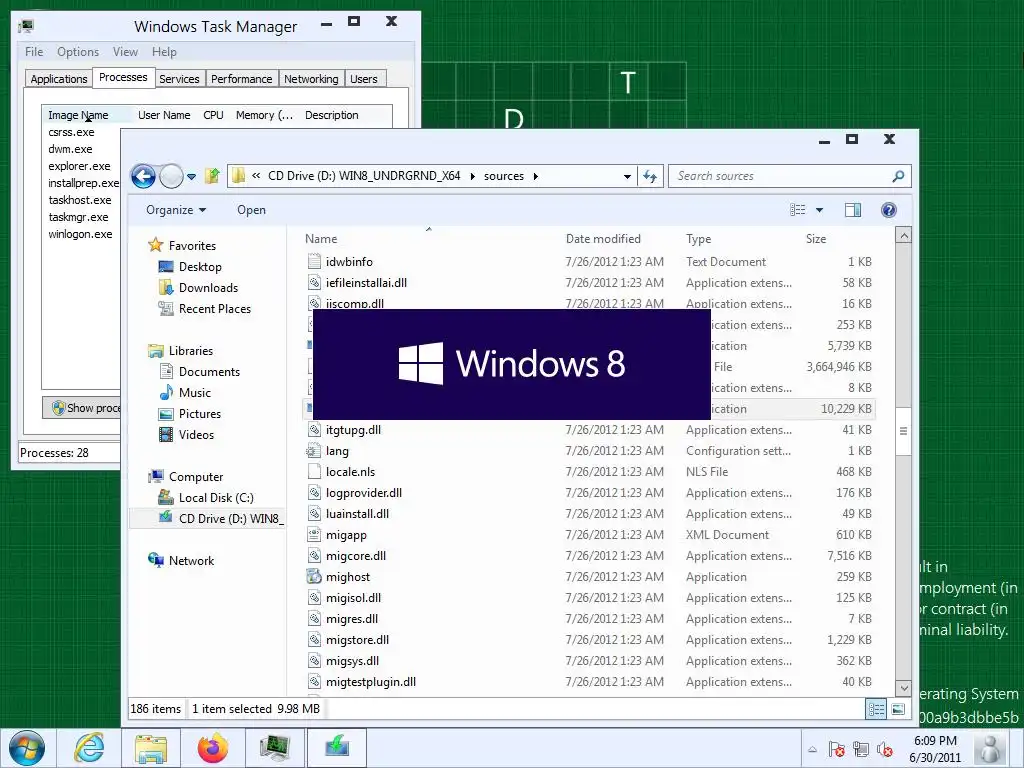Image resolution: width=1024 pixels, height=768 pixels.
Task: Open Options menu in Task Manager
Action: [x=78, y=52]
